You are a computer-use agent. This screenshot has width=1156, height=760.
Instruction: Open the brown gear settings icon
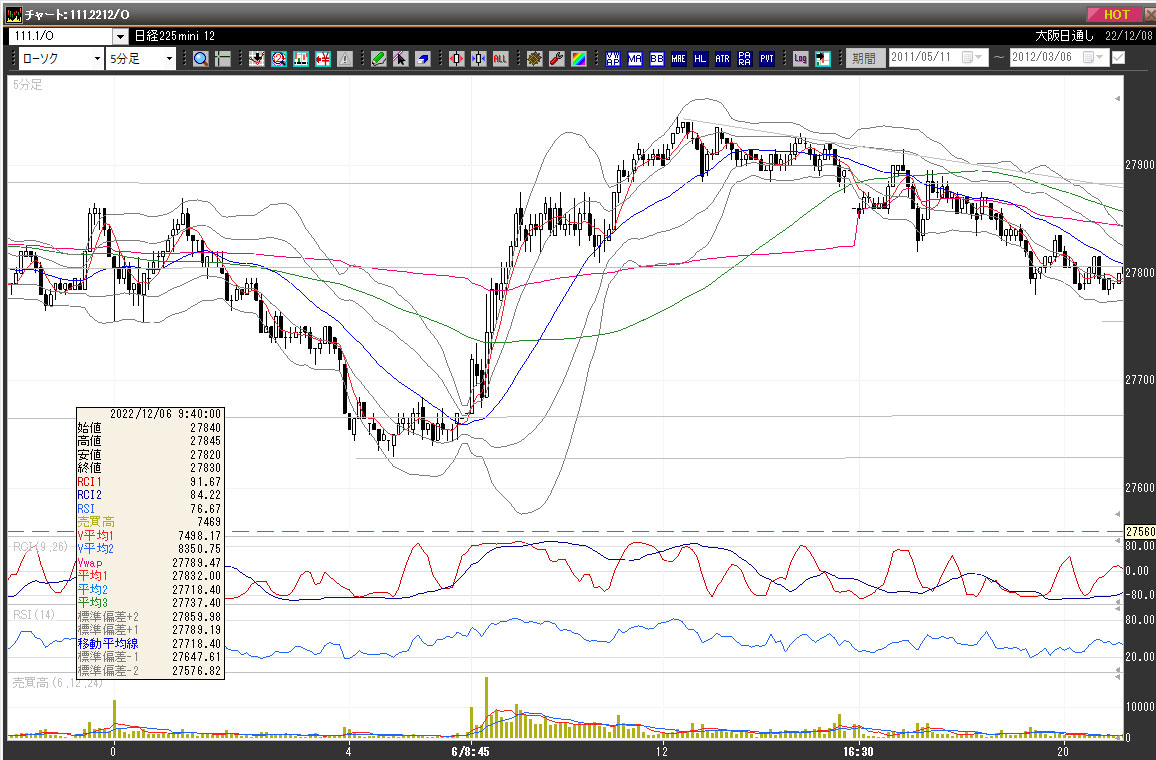[535, 59]
